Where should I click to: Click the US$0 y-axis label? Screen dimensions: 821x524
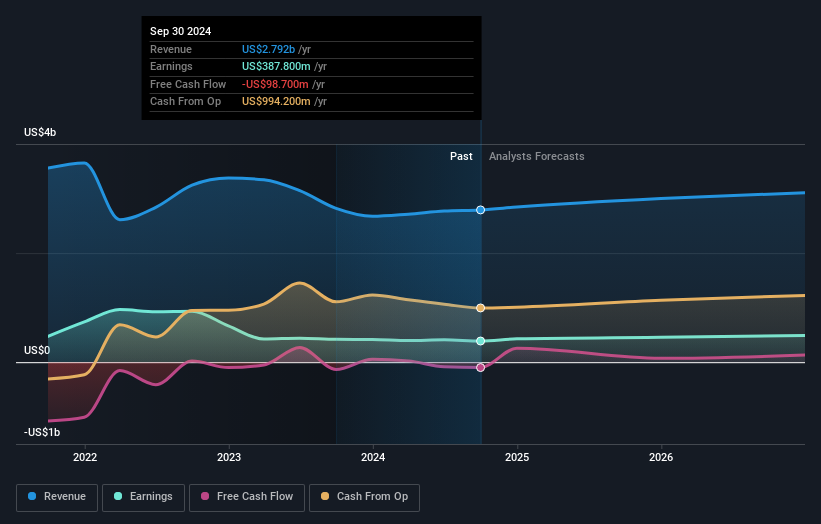tap(37, 350)
